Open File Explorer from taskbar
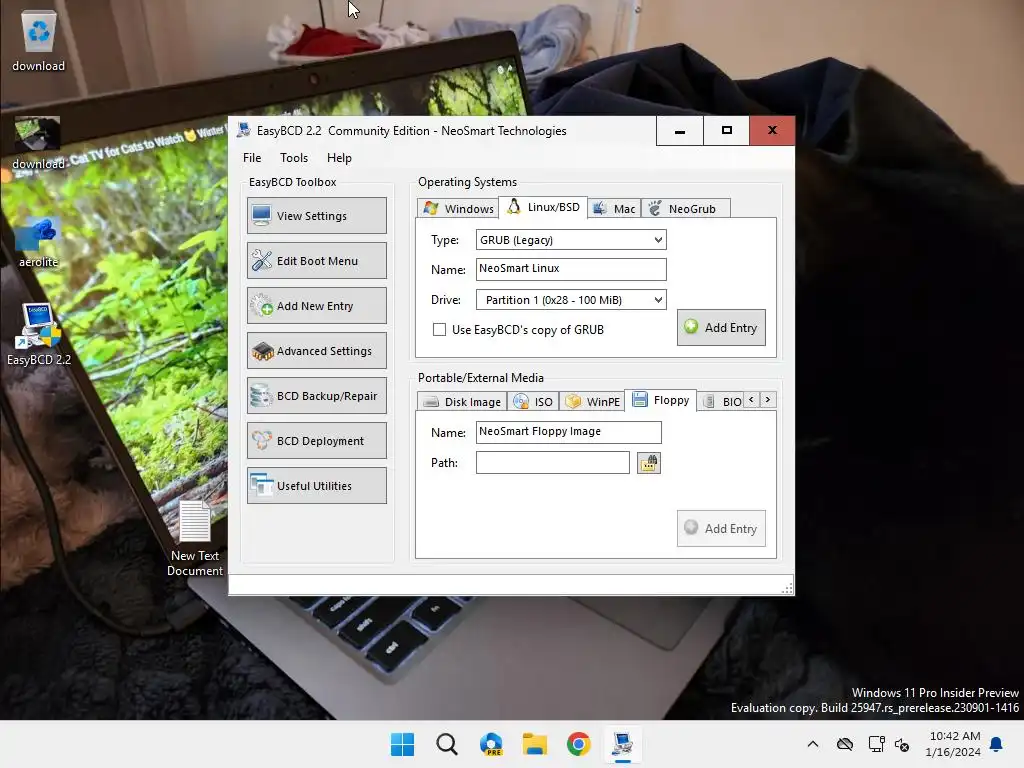Screen dimensions: 1024x768 pyautogui.click(x=535, y=744)
